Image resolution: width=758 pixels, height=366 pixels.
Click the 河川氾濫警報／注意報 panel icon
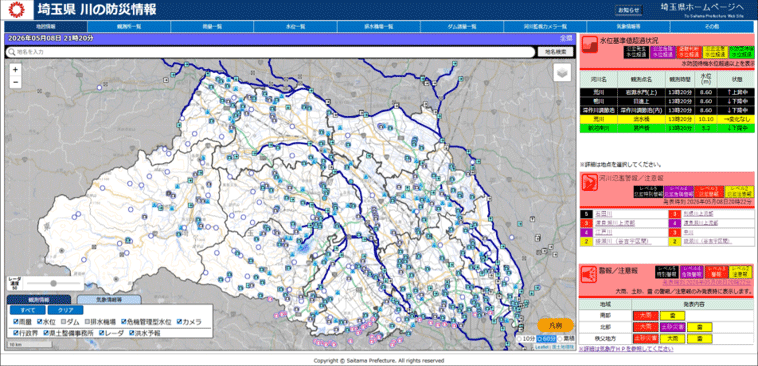pyautogui.click(x=589, y=183)
